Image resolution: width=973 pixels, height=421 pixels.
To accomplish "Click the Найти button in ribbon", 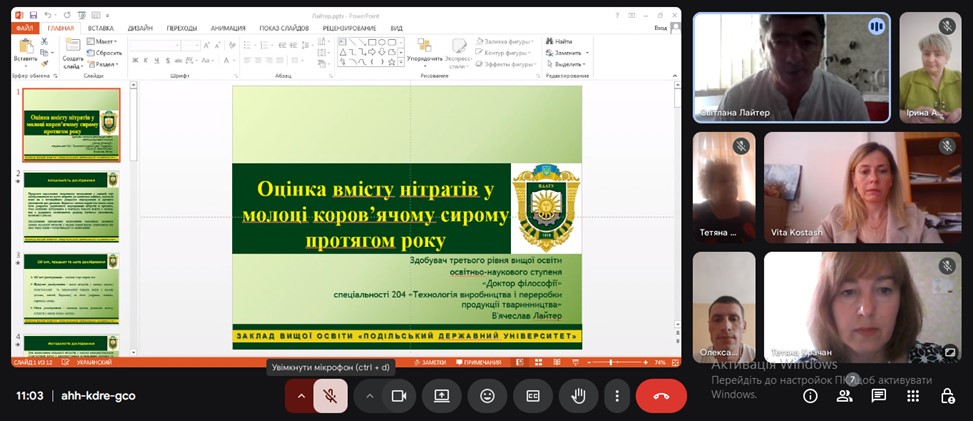I will (x=562, y=42).
